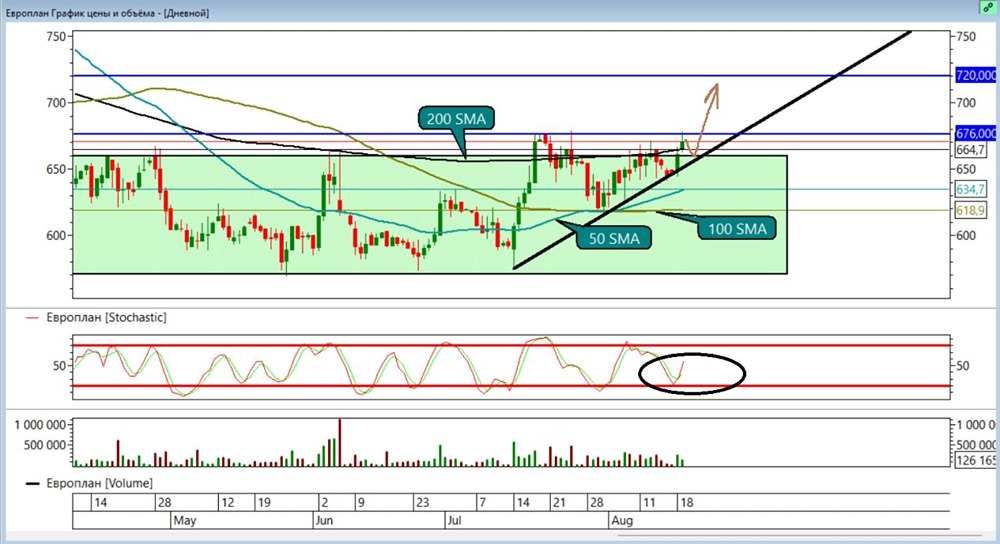Click the 'Jul' month label on the timeline

coord(454,520)
